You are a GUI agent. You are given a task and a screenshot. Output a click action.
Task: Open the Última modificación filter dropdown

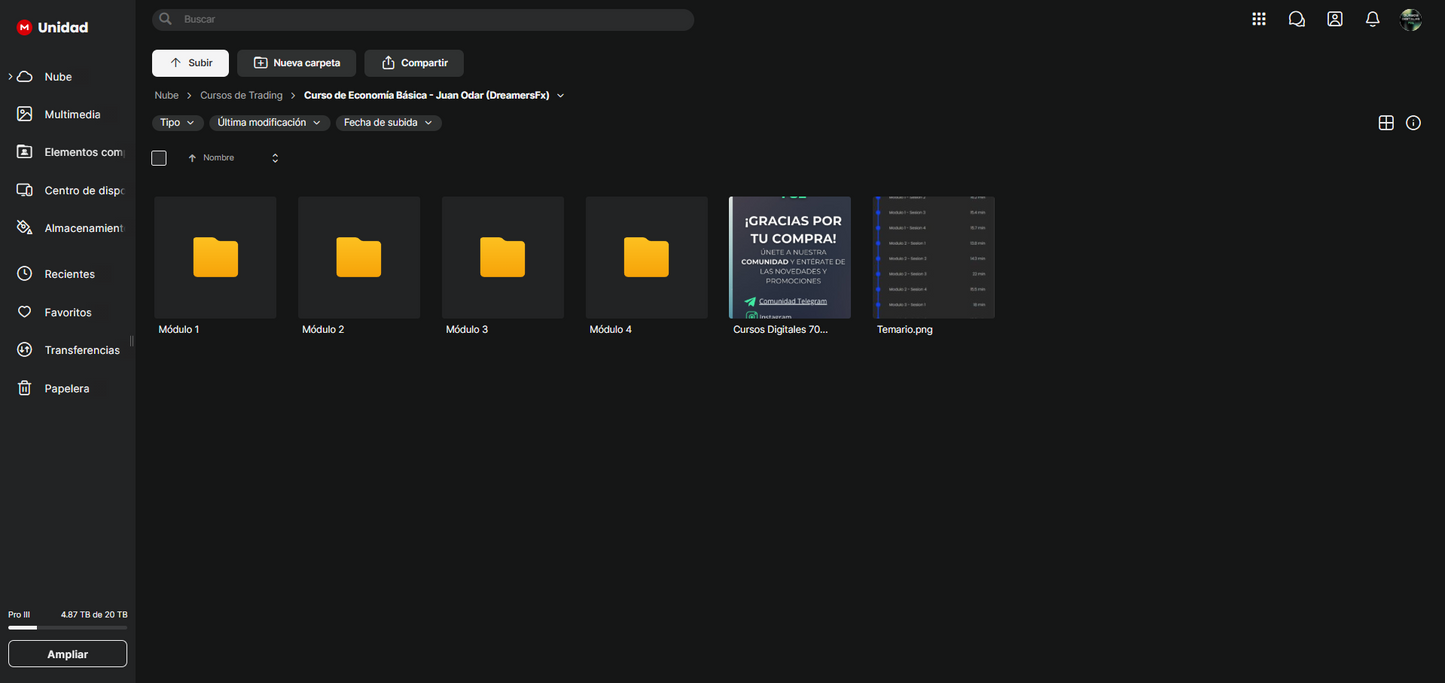click(269, 123)
